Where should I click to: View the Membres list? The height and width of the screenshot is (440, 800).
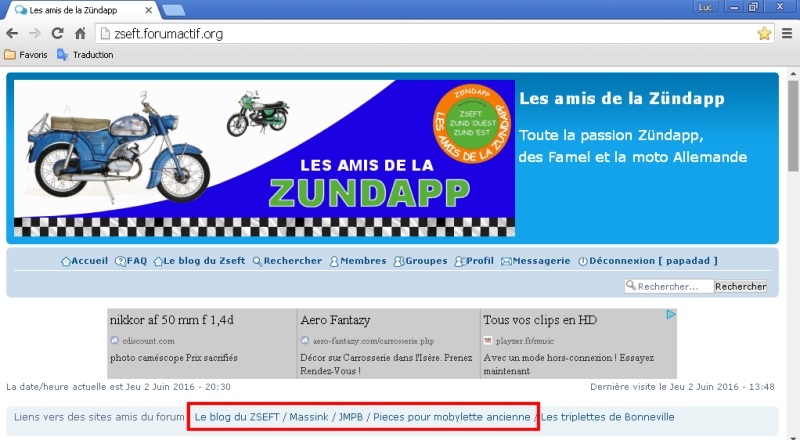tap(358, 261)
